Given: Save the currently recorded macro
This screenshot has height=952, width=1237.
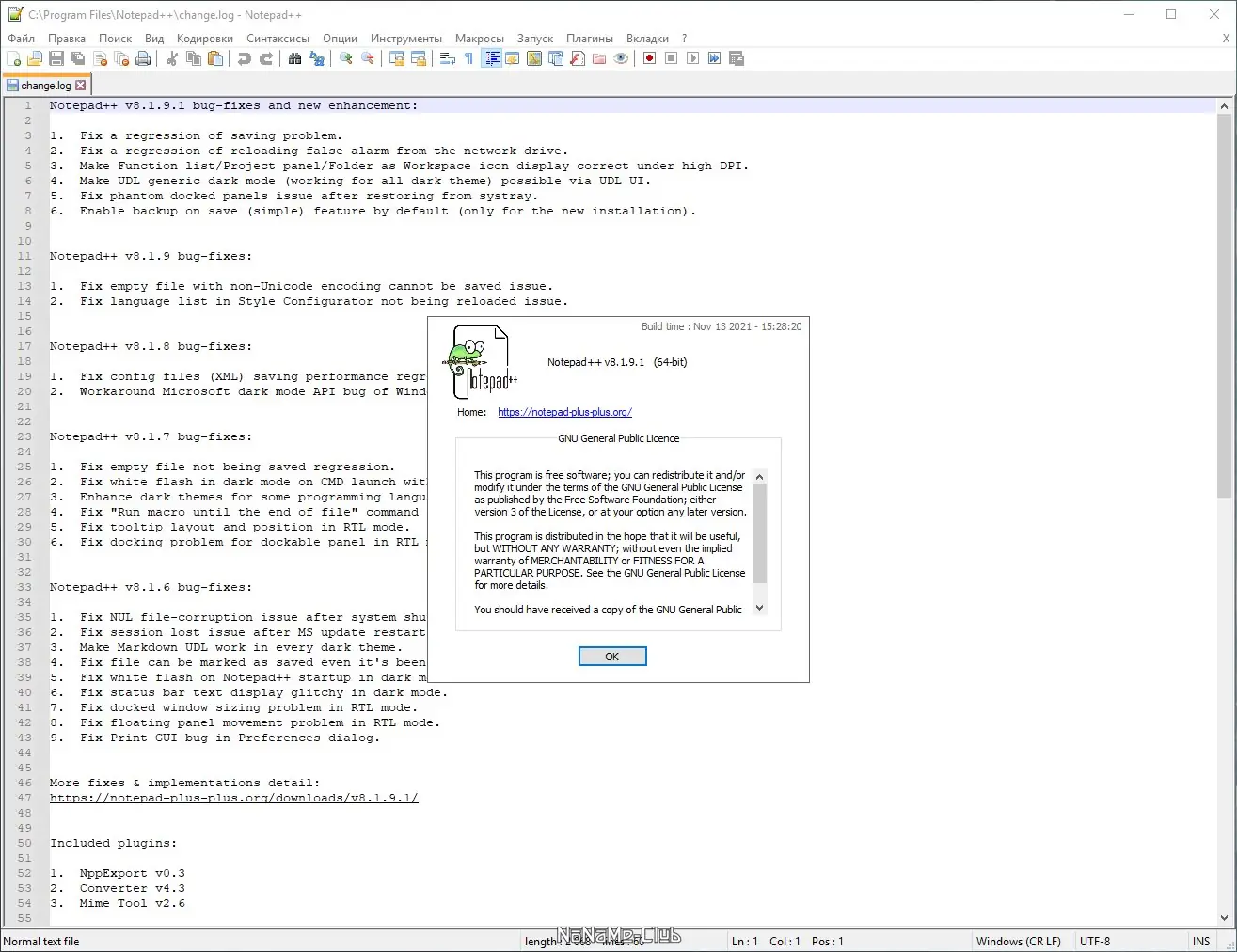Looking at the screenshot, I should click(737, 58).
